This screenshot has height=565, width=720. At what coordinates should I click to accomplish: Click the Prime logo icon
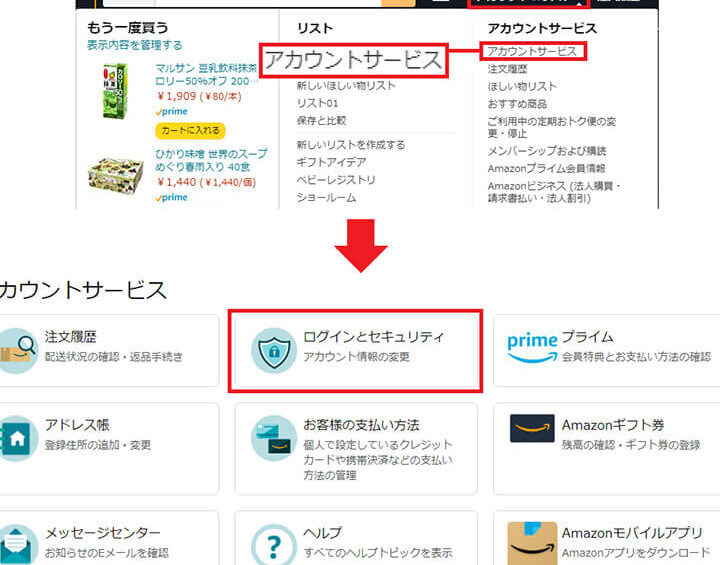[x=532, y=348]
